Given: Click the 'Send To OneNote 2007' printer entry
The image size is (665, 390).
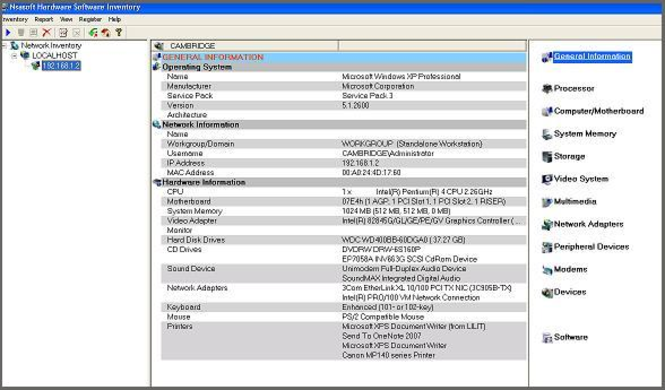Looking at the screenshot, I should click(382, 336).
